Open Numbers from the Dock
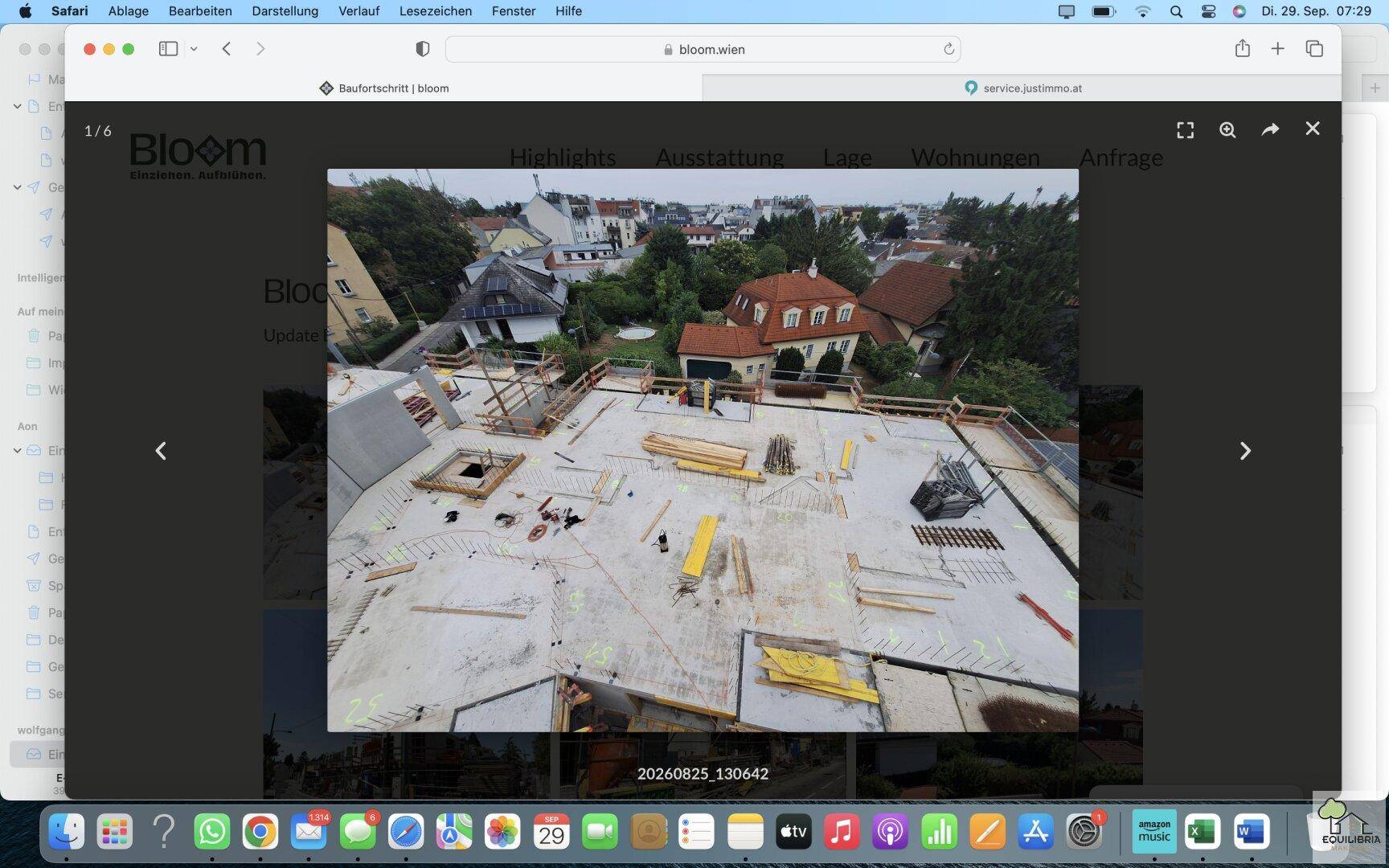Screen dimensions: 1389x868 point(939,832)
